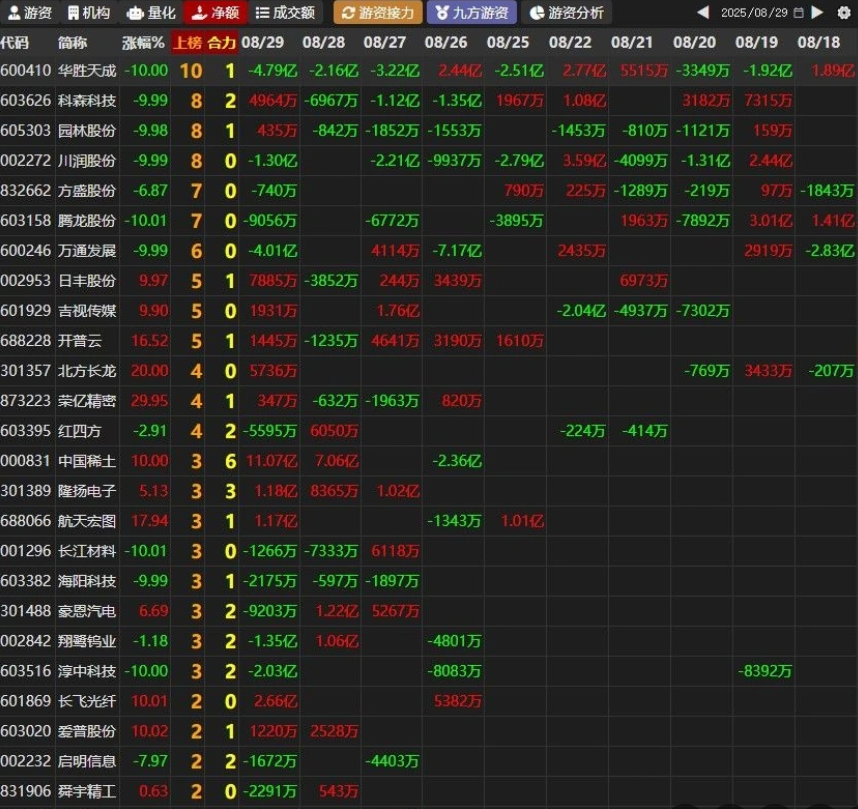Toggle the 成交额 turnover view

[285, 13]
